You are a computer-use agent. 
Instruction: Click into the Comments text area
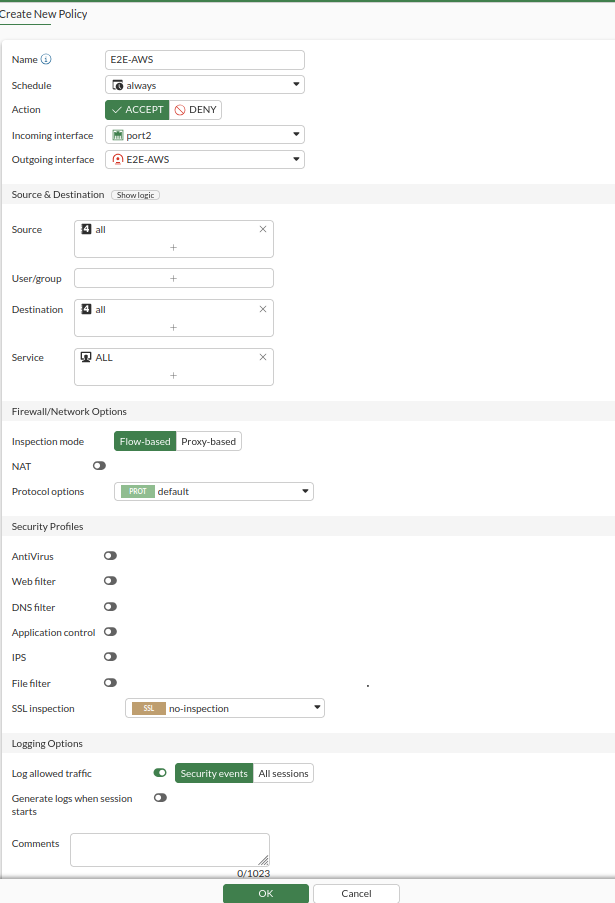click(169, 849)
